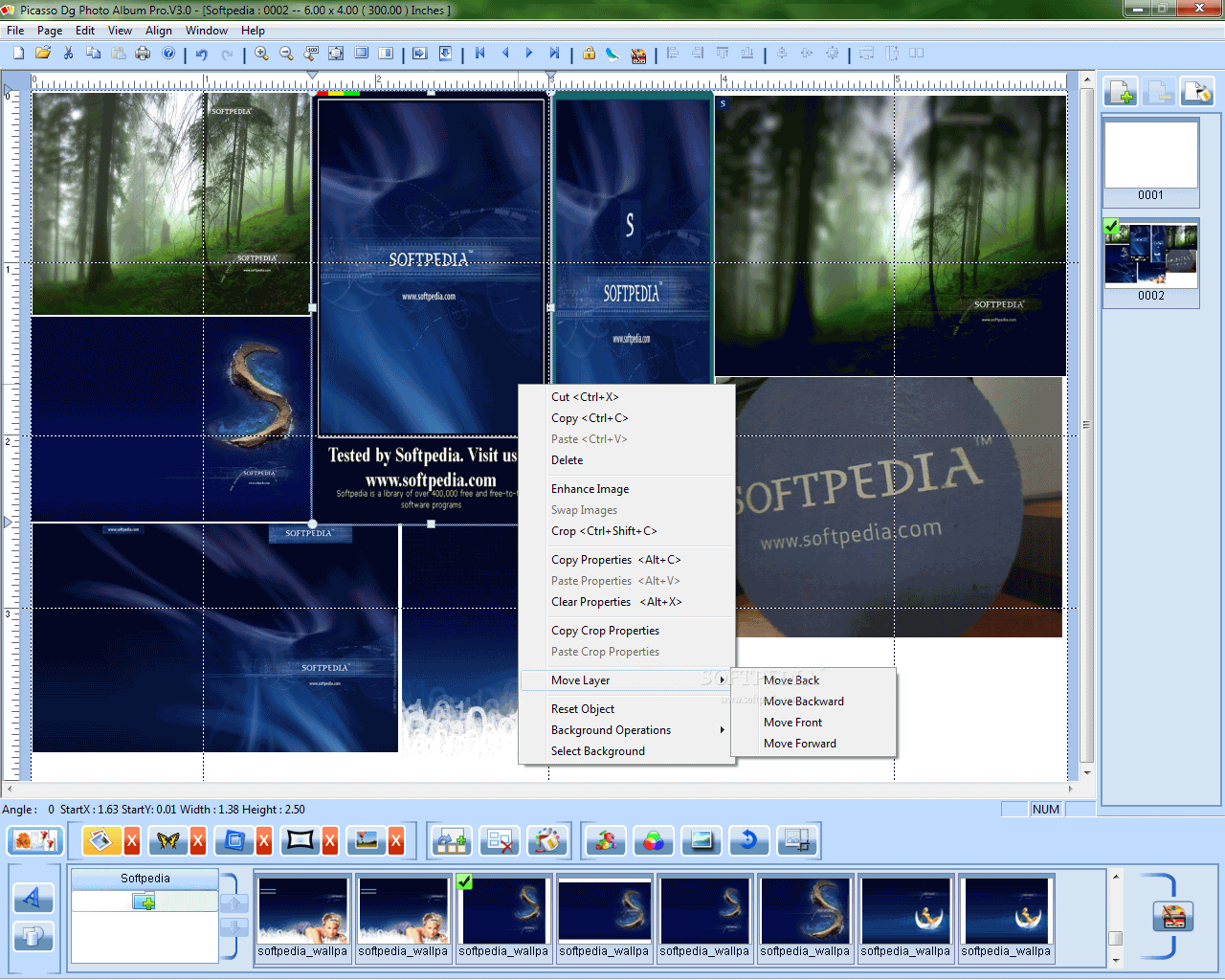This screenshot has height=980, width=1225.
Task: Select Crop <Ctrl+Shift+C> in the context menu
Action: pyautogui.click(x=627, y=531)
